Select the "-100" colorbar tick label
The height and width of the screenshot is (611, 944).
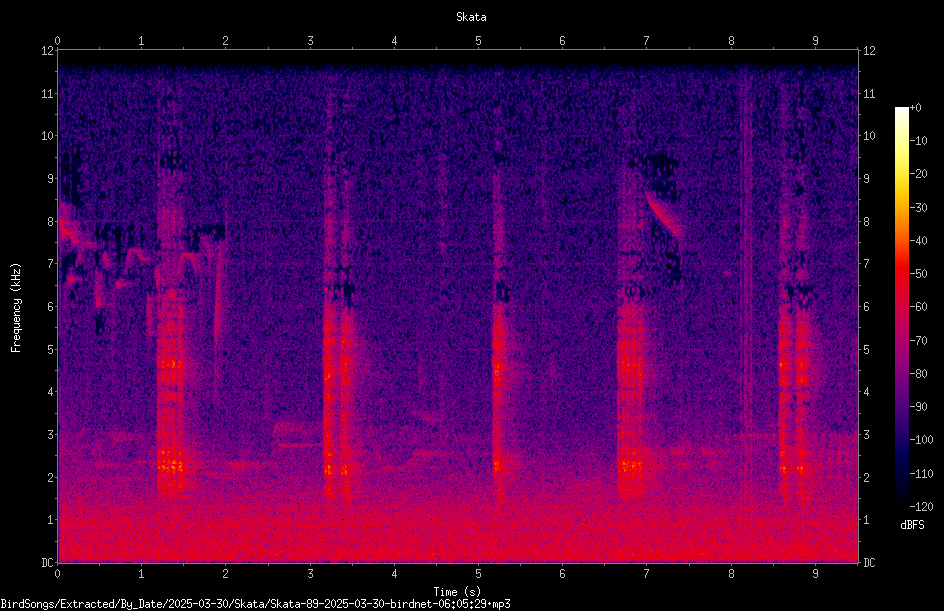tap(921, 440)
